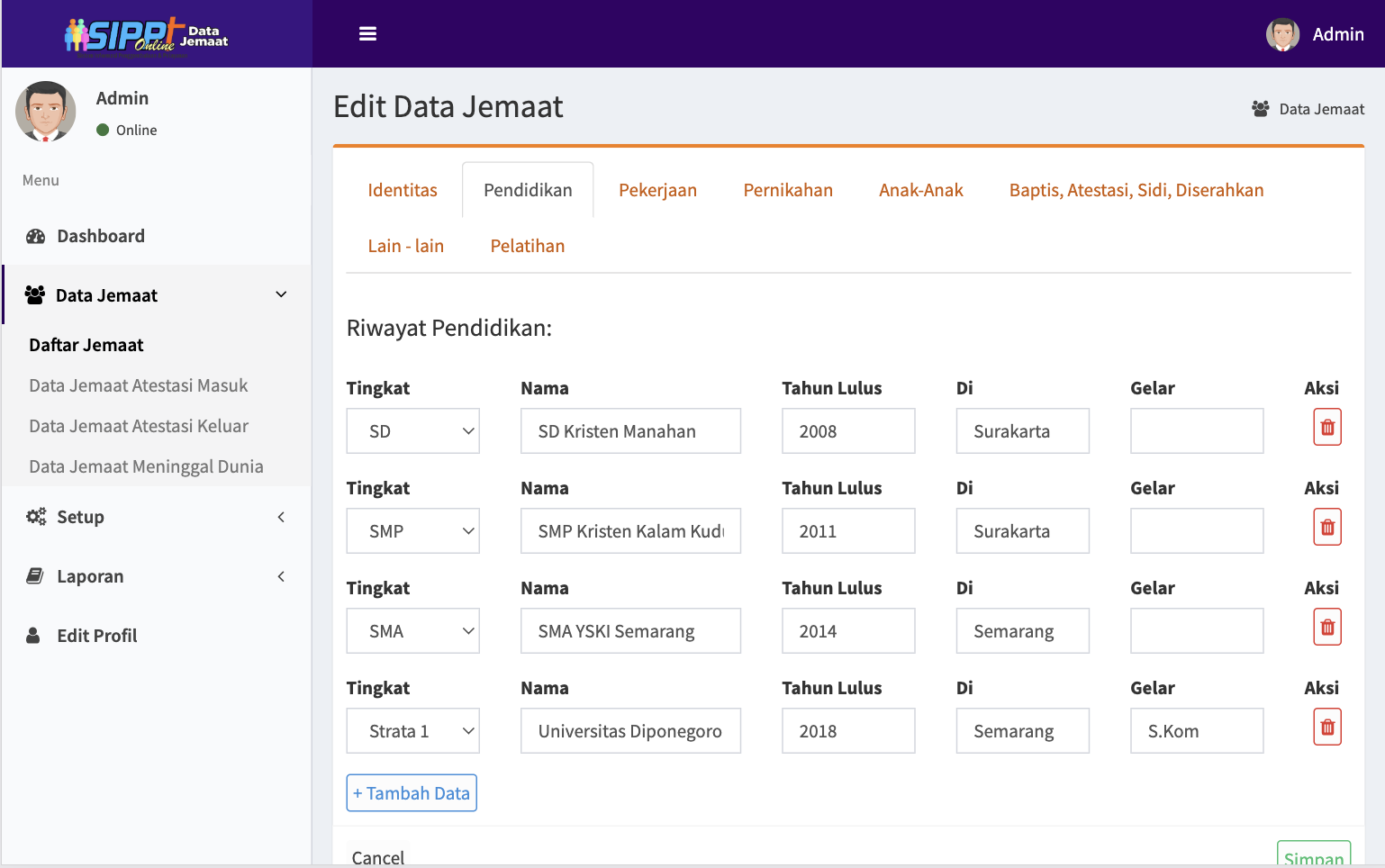Image resolution: width=1385 pixels, height=868 pixels.
Task: Delete the SD Kristen Manahan education row
Action: [x=1326, y=428]
